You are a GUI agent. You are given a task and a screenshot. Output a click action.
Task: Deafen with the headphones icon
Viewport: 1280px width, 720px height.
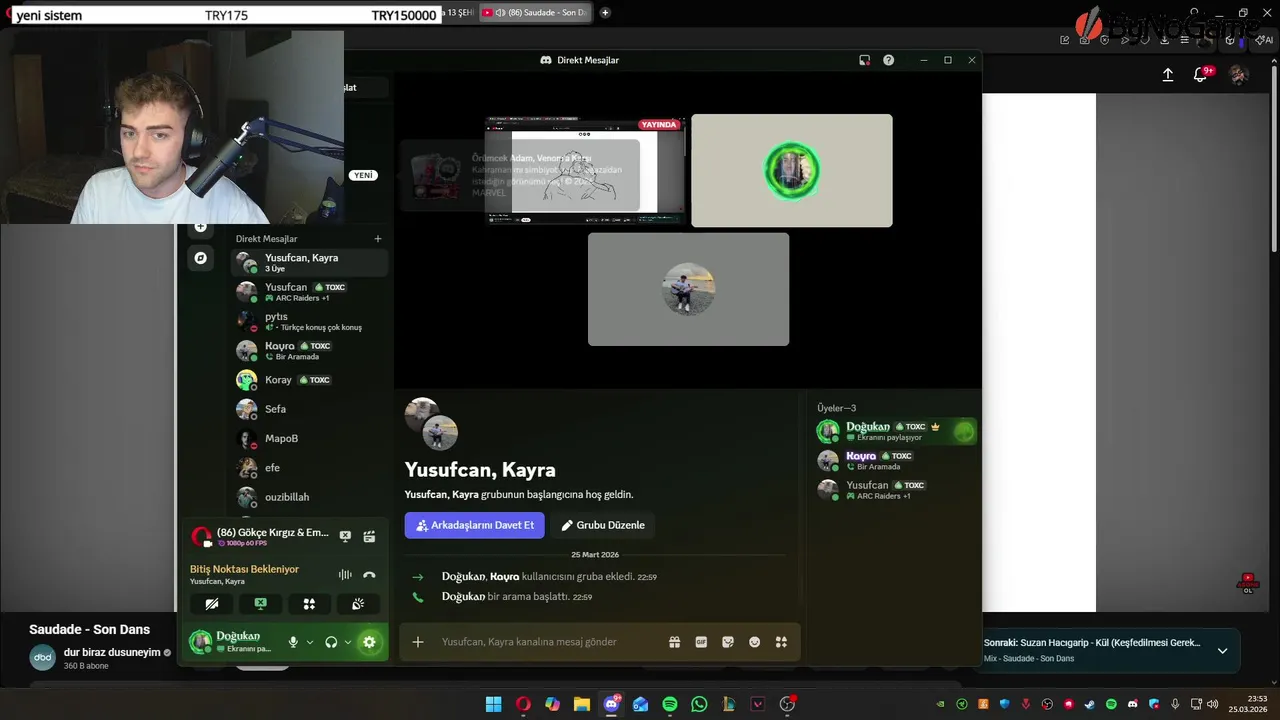coord(331,642)
